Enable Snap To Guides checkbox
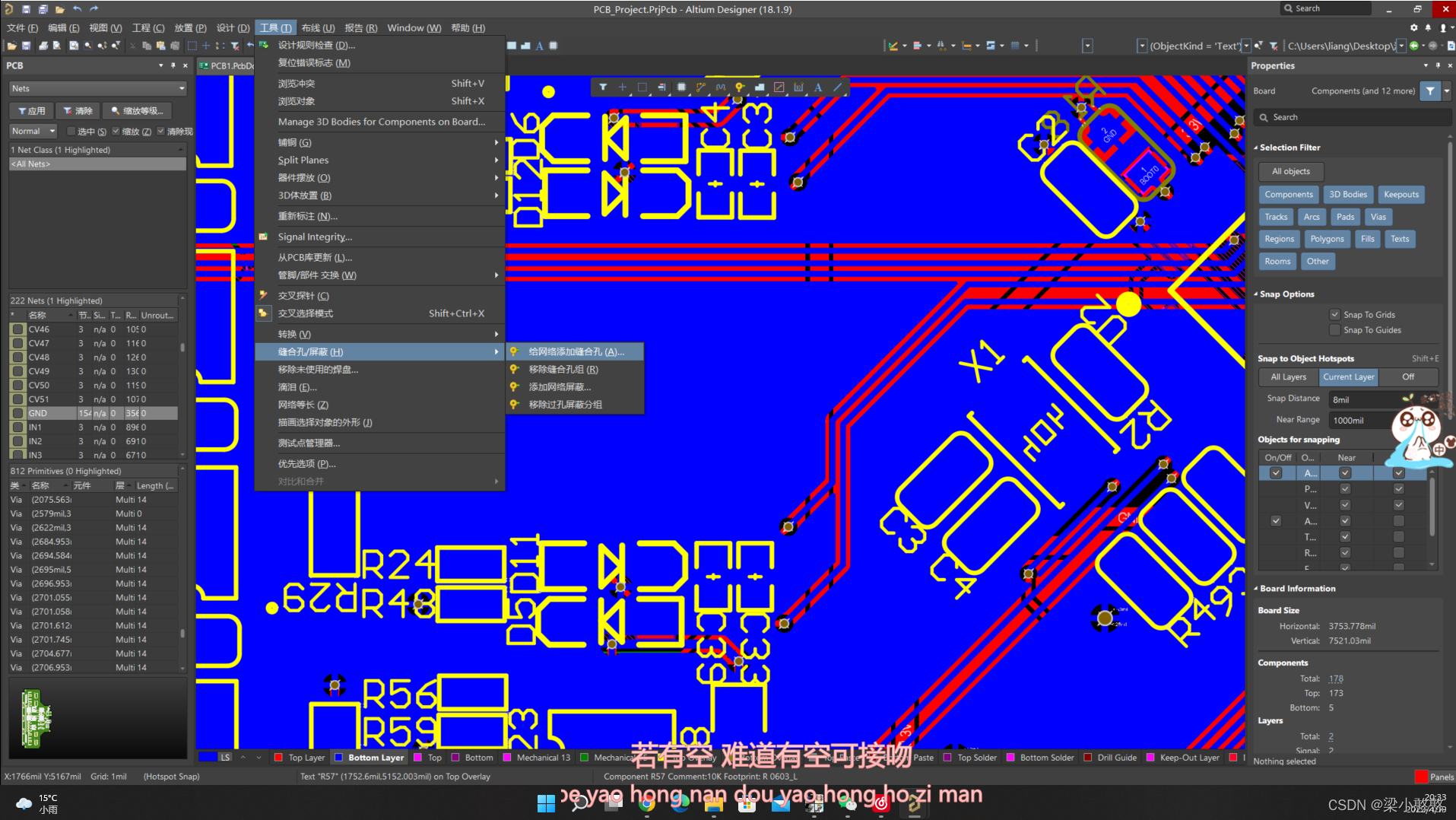 (x=1334, y=330)
